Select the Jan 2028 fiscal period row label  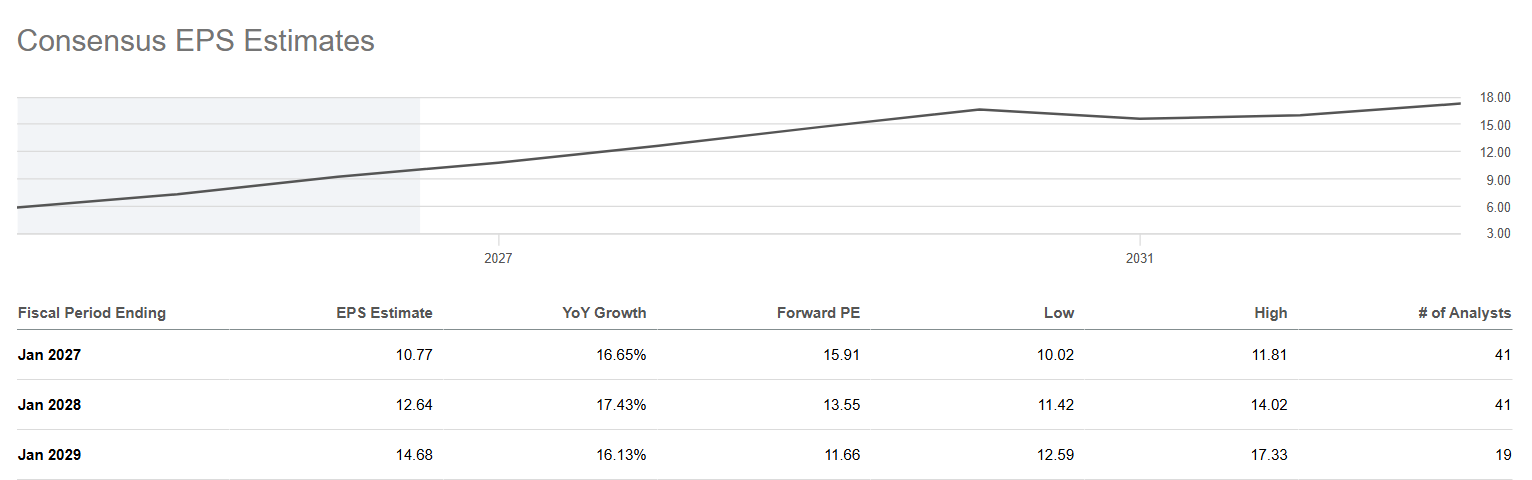click(x=49, y=404)
